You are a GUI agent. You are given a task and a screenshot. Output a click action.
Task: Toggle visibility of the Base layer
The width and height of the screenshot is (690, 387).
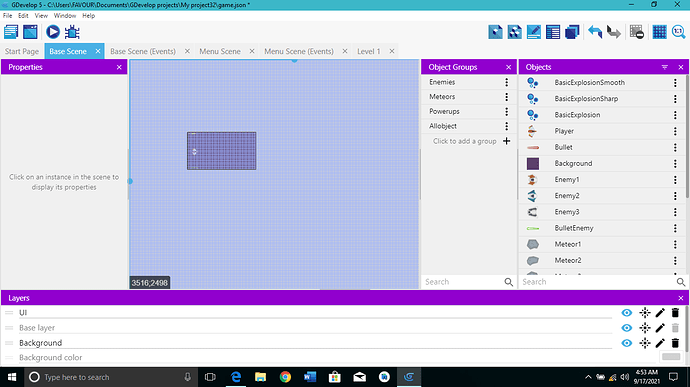point(627,328)
